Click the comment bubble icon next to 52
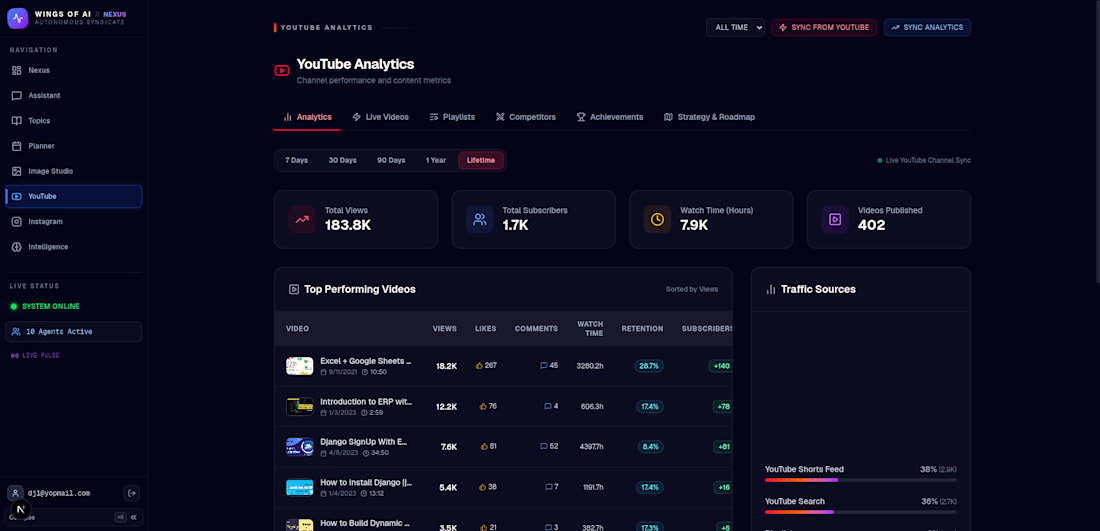 [x=544, y=446]
